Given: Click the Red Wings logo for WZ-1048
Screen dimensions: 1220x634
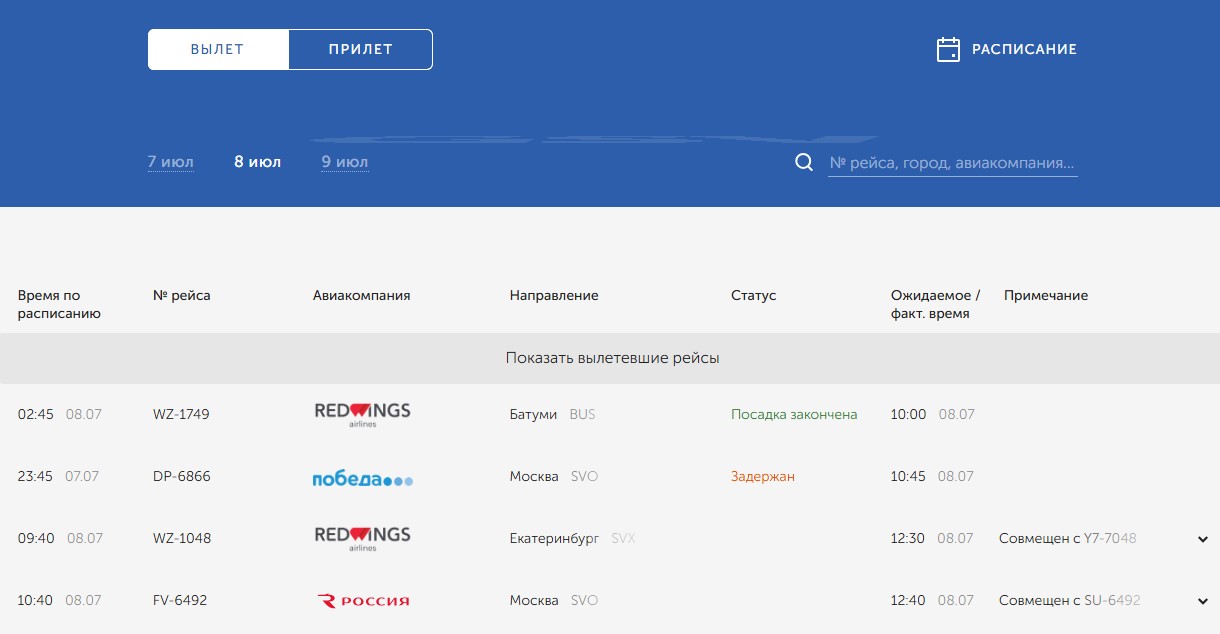Looking at the screenshot, I should click(x=362, y=538).
